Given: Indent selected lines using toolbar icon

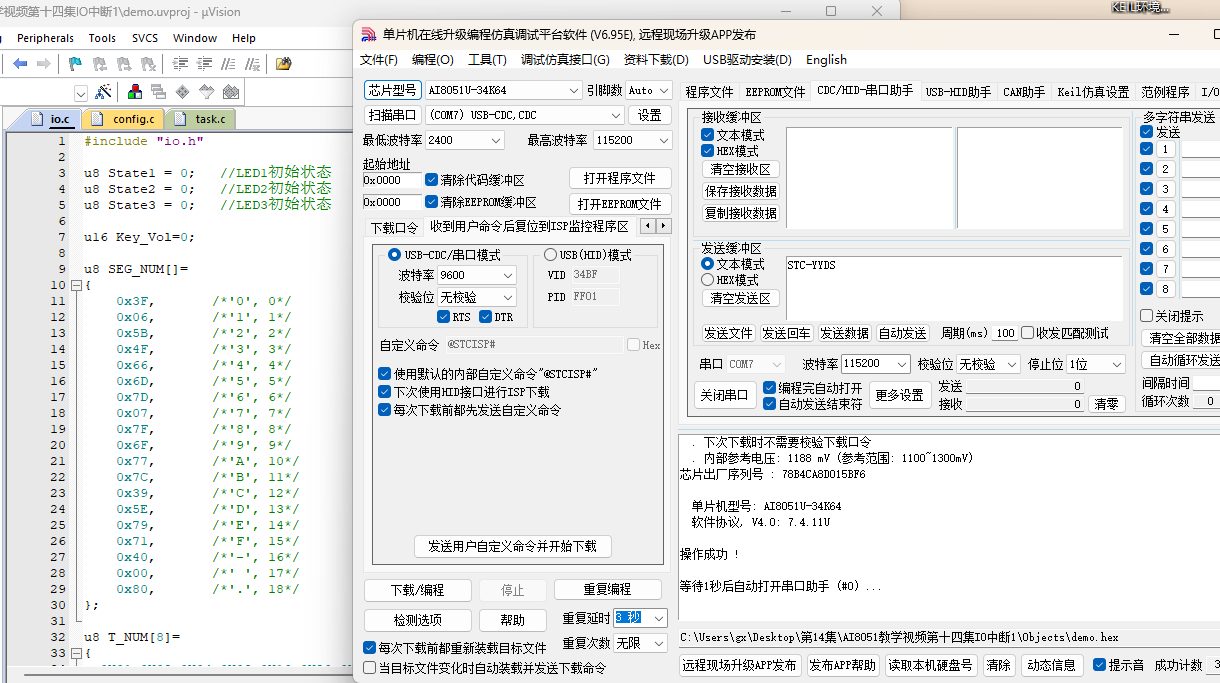Looking at the screenshot, I should click(180, 63).
